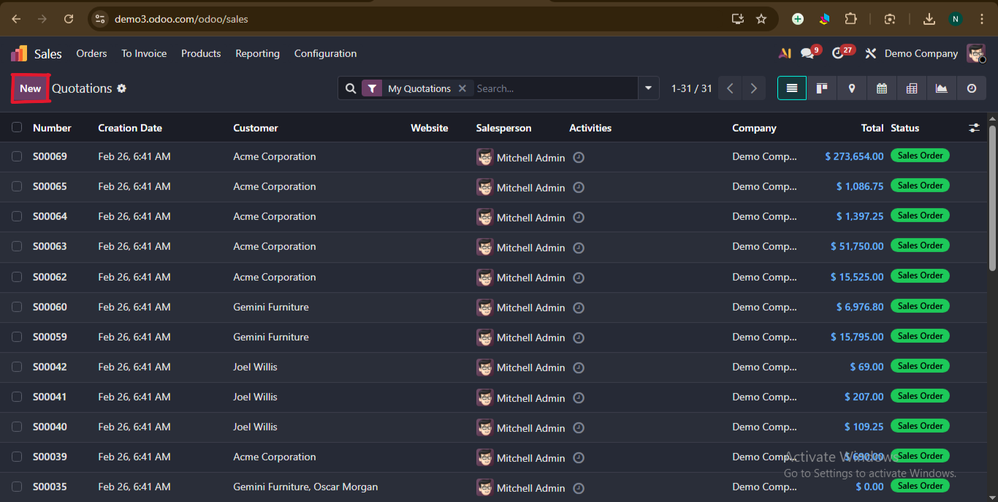The height and width of the screenshot is (502, 998).
Task: Open Chrome extensions puzzle icon
Action: 850,19
